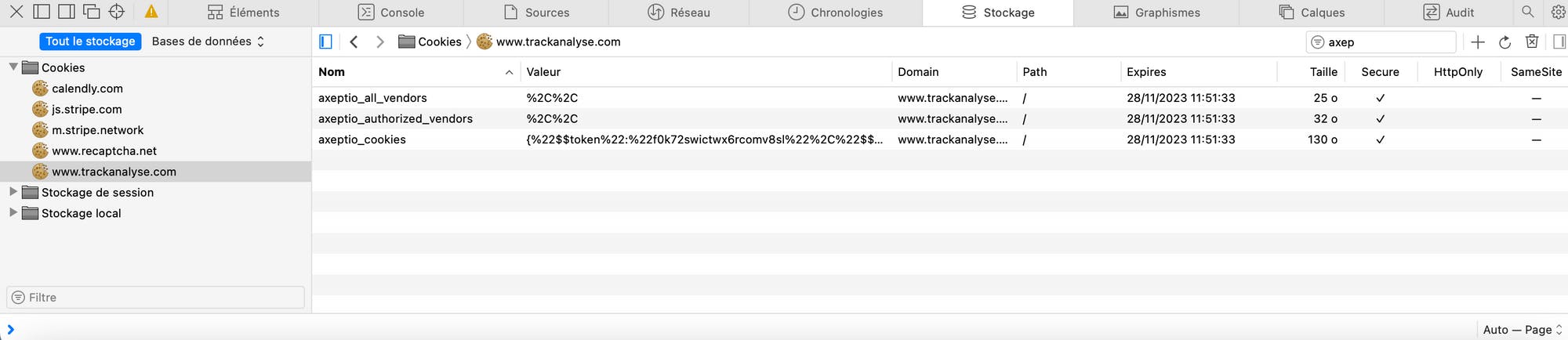The image size is (1568, 340).
Task: Sort cookies by Expires column header
Action: (x=1199, y=72)
